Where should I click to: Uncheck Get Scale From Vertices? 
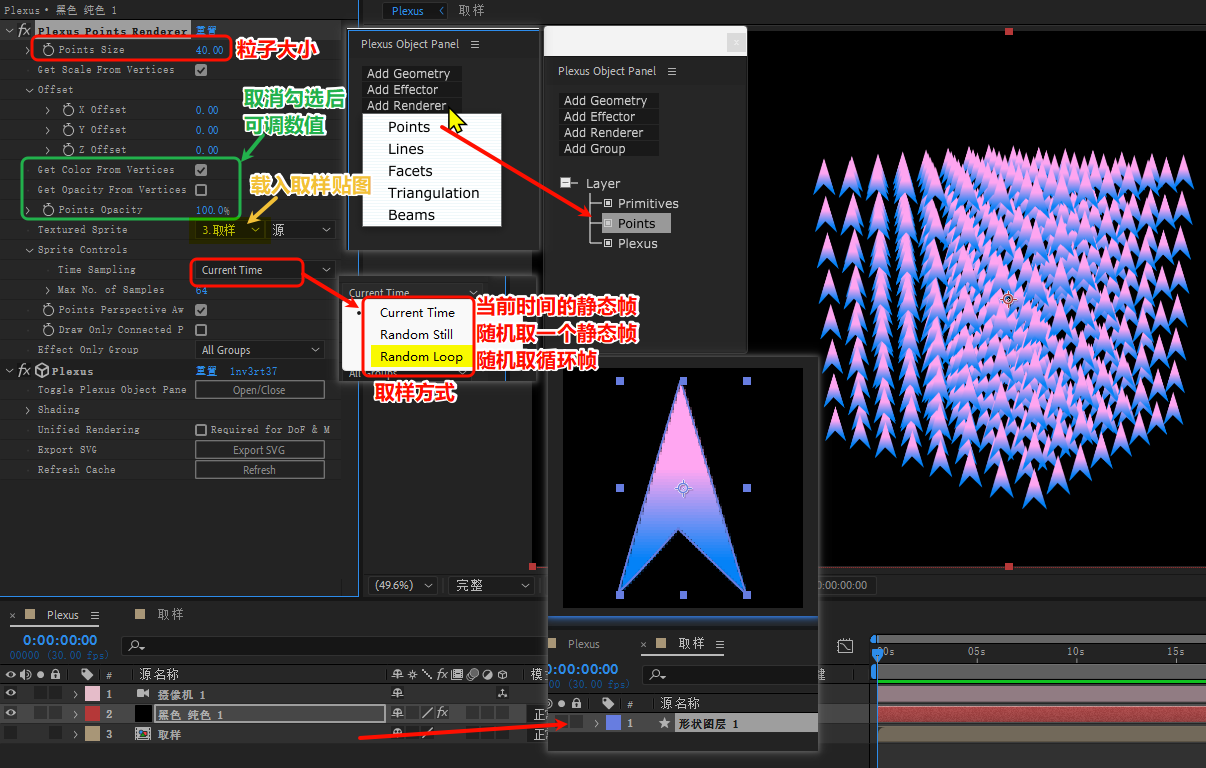201,70
